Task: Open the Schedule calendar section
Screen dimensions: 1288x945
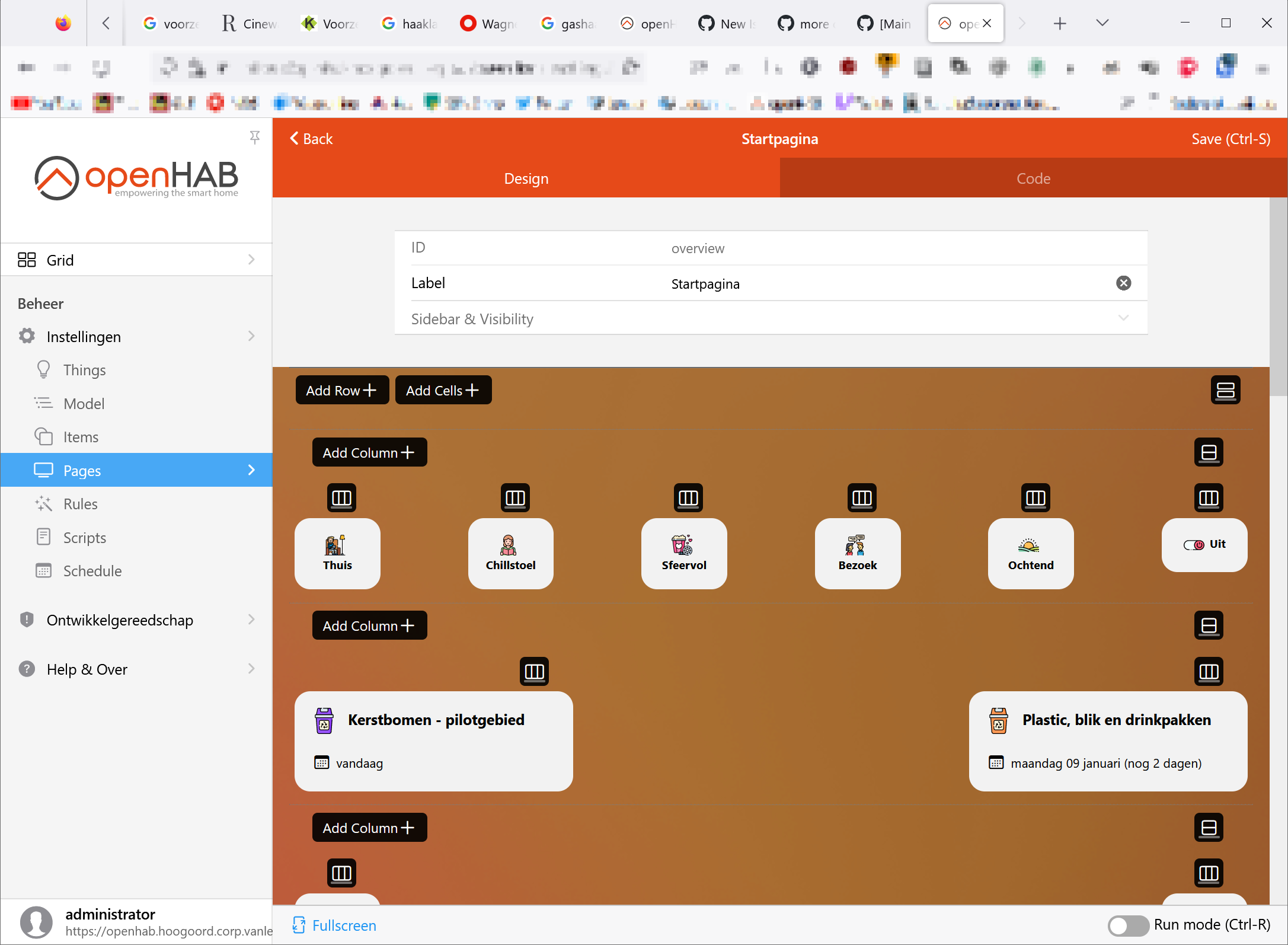Action: click(94, 570)
